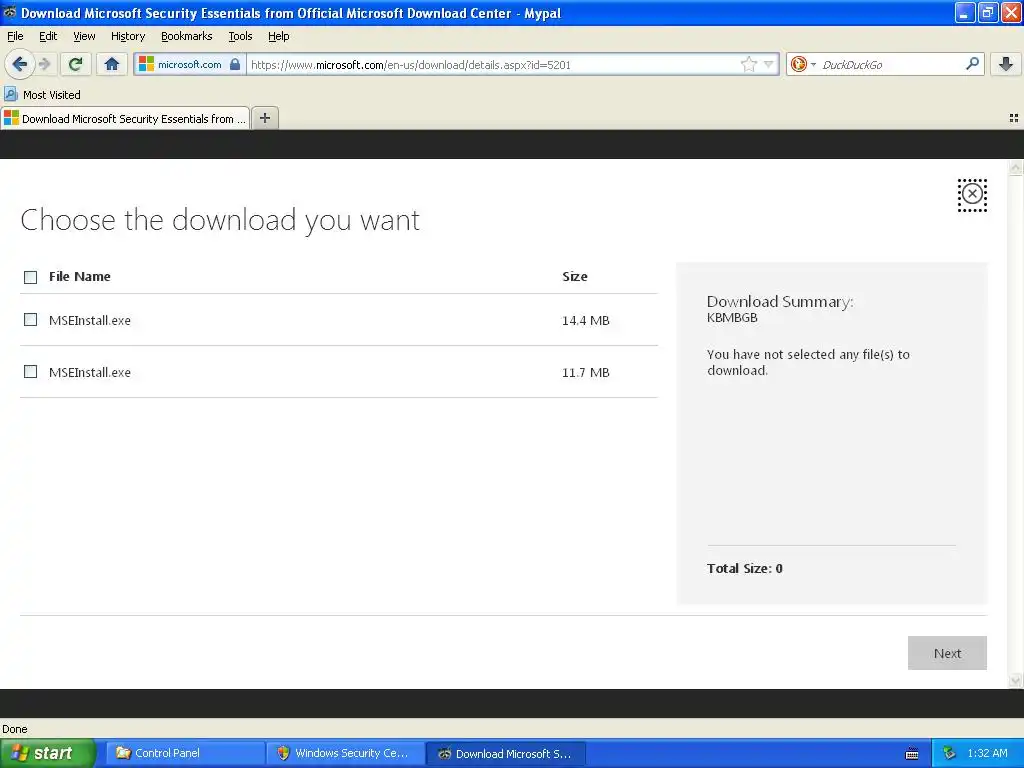
Task: Click the Download Microsoft S... taskbar button
Action: click(505, 753)
